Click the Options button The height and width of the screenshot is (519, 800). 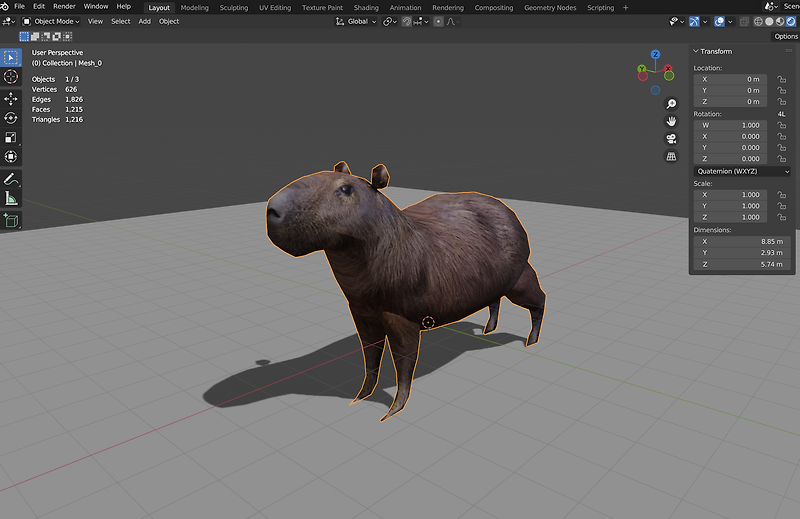coord(786,36)
